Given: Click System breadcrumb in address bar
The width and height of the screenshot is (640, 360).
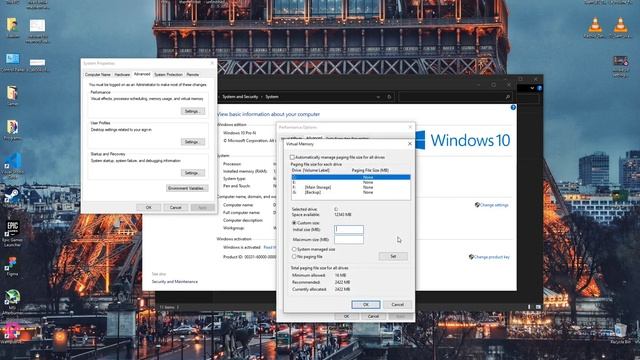Looking at the screenshot, I should point(272,97).
